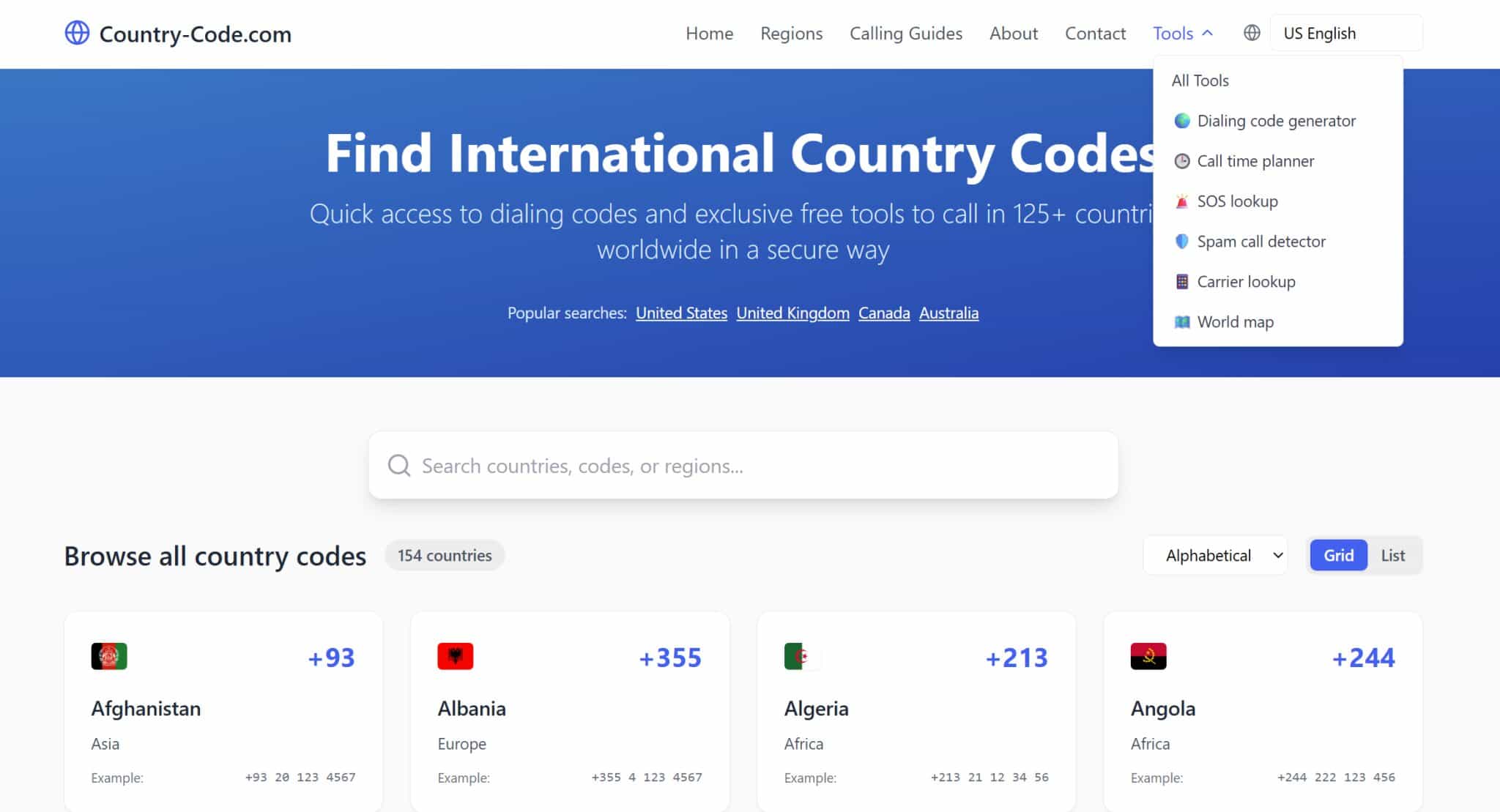Click the World map icon in menu
The image size is (1500, 812).
tap(1182, 322)
